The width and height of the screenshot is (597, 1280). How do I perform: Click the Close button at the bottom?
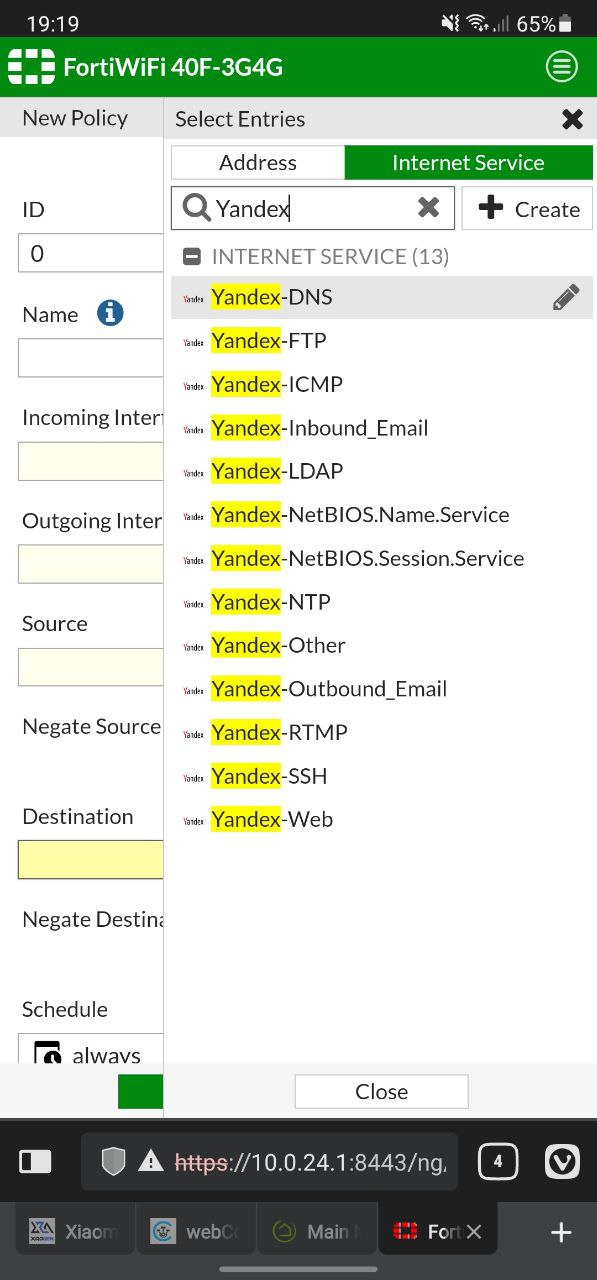tap(381, 1091)
